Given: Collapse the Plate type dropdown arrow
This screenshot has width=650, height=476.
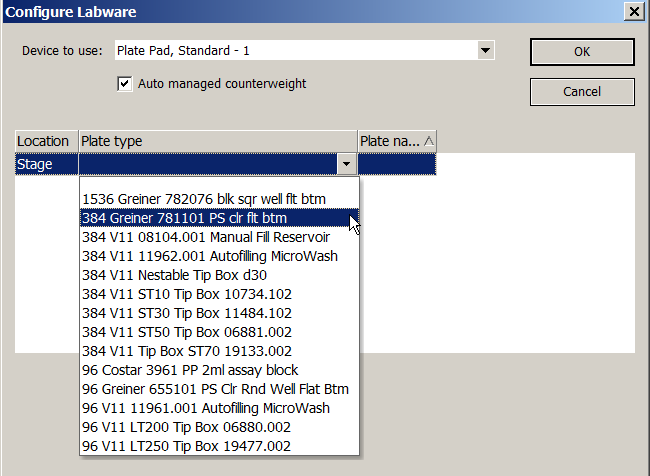Looking at the screenshot, I should pyautogui.click(x=346, y=165).
